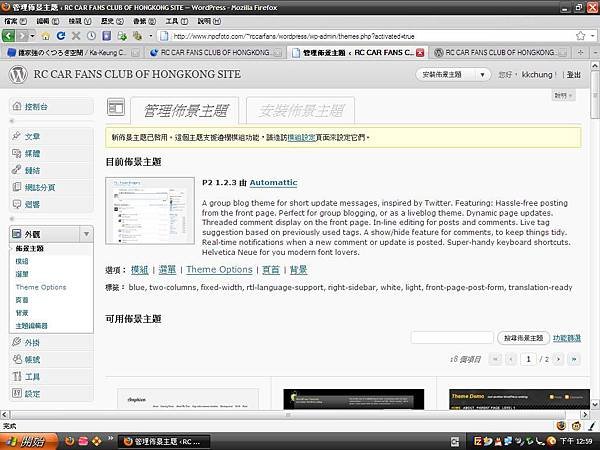
Task: Open the 工具 Tools menu in Firefox
Action: [176, 21]
